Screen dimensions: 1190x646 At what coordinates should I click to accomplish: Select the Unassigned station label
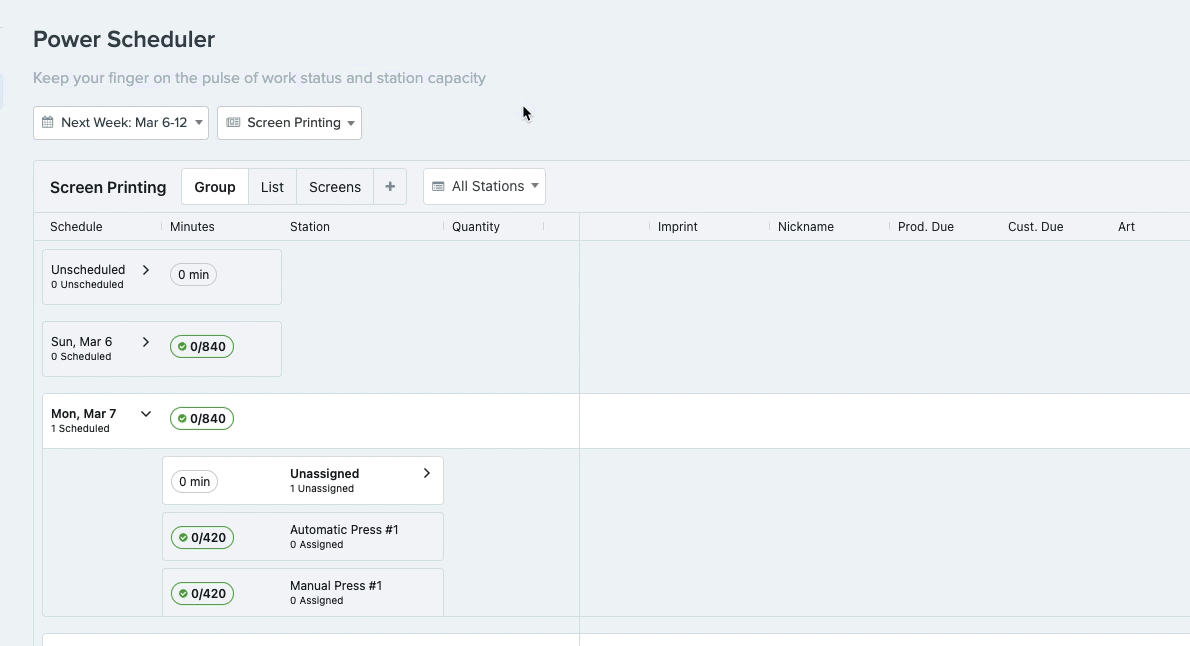tap(324, 474)
